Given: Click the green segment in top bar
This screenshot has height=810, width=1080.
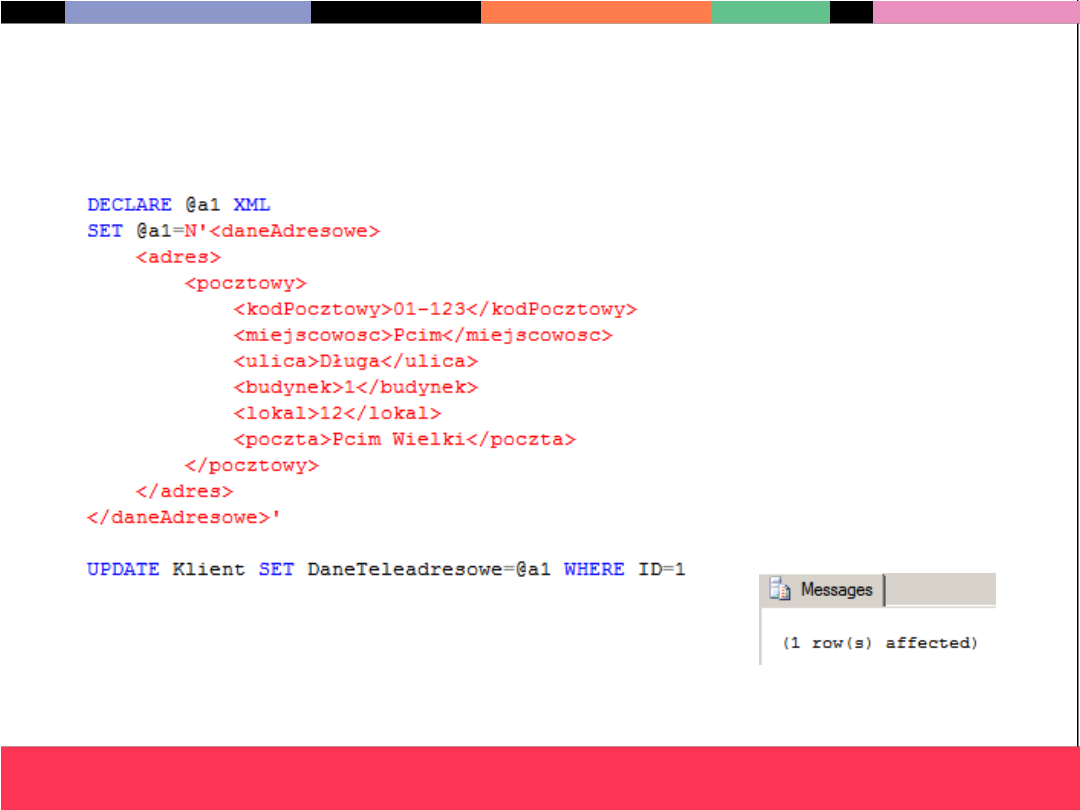Looking at the screenshot, I should (x=770, y=12).
